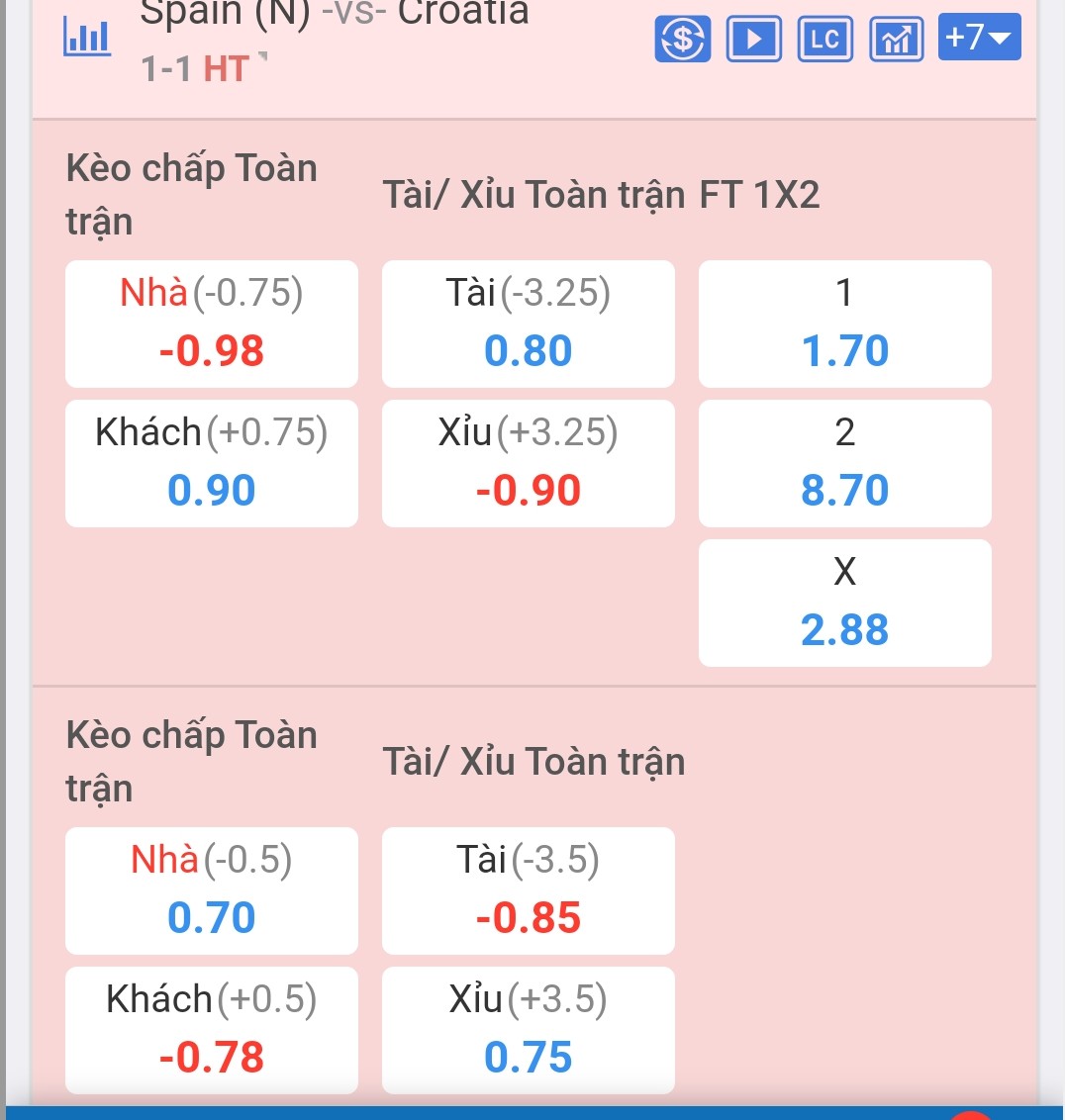Bet on draw X at 2.88
The height and width of the screenshot is (1120, 1065).
845,603
